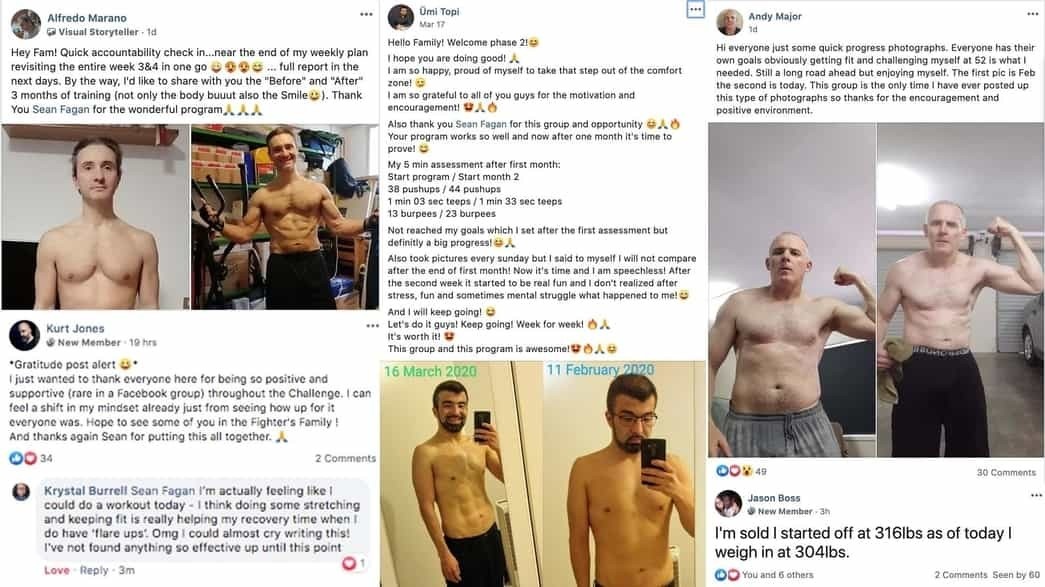The image size is (1045, 587).
Task: Reply to Krystal Burrell's comment
Action: pyautogui.click(x=94, y=570)
